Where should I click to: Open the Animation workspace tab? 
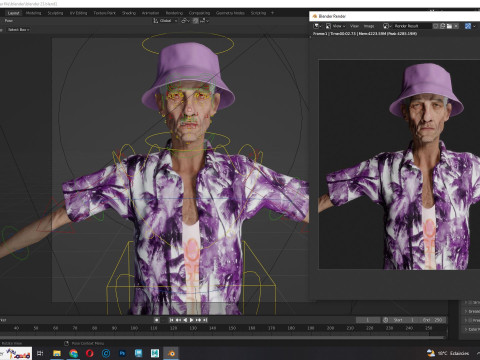click(150, 13)
